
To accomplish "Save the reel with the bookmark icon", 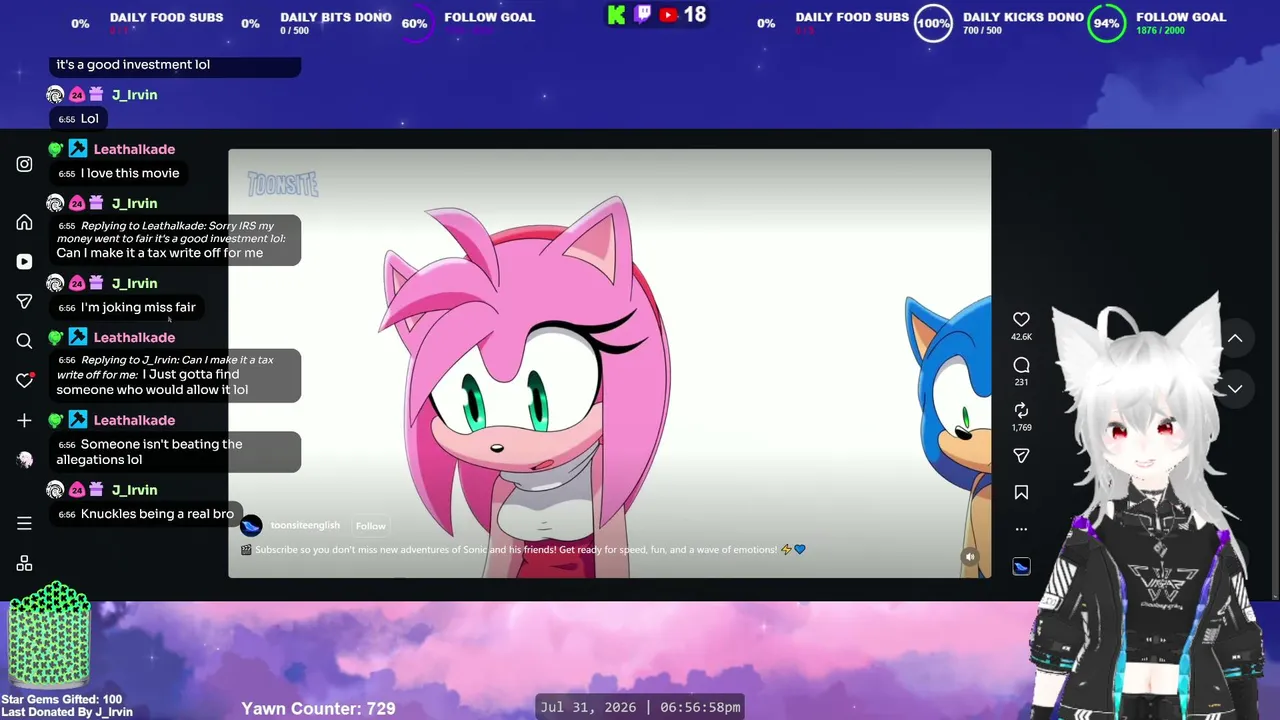I will tap(1021, 492).
